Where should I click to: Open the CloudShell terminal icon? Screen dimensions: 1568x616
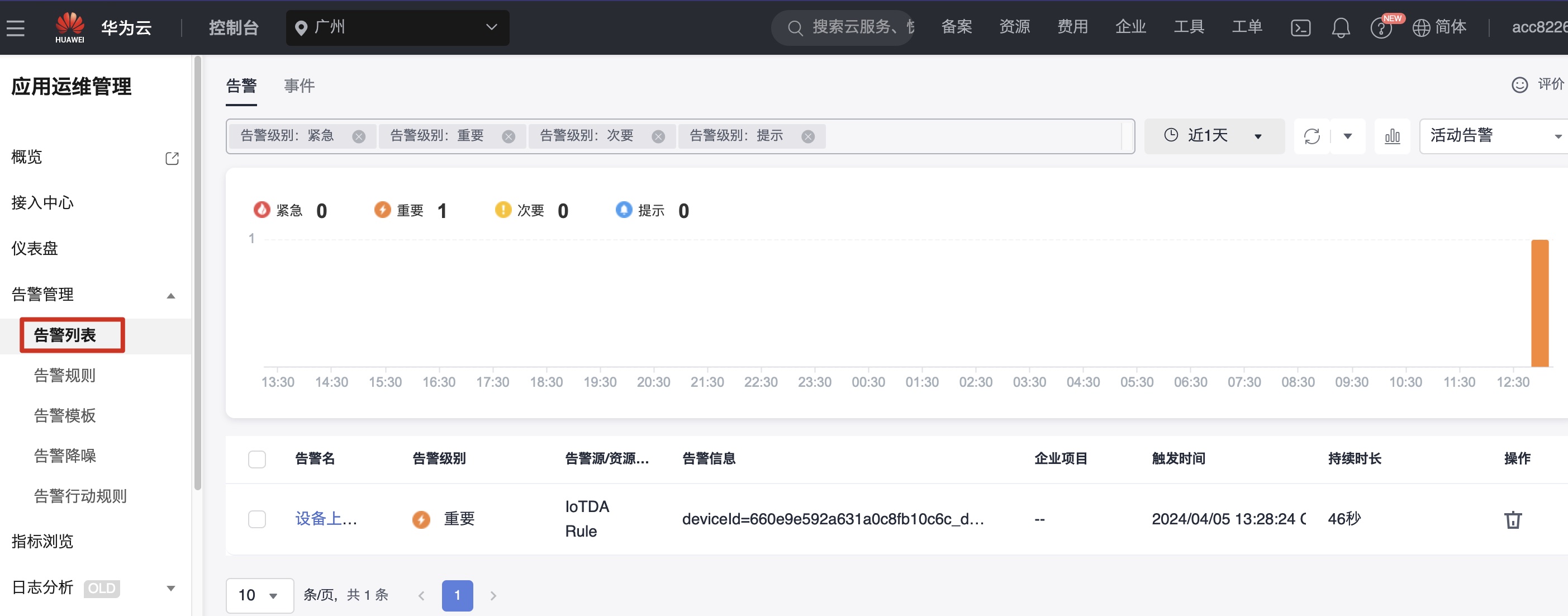click(1300, 27)
